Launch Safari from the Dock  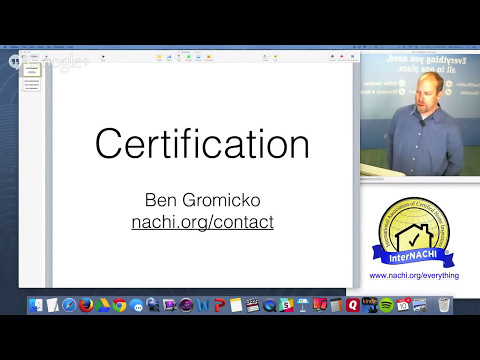(x=69, y=305)
